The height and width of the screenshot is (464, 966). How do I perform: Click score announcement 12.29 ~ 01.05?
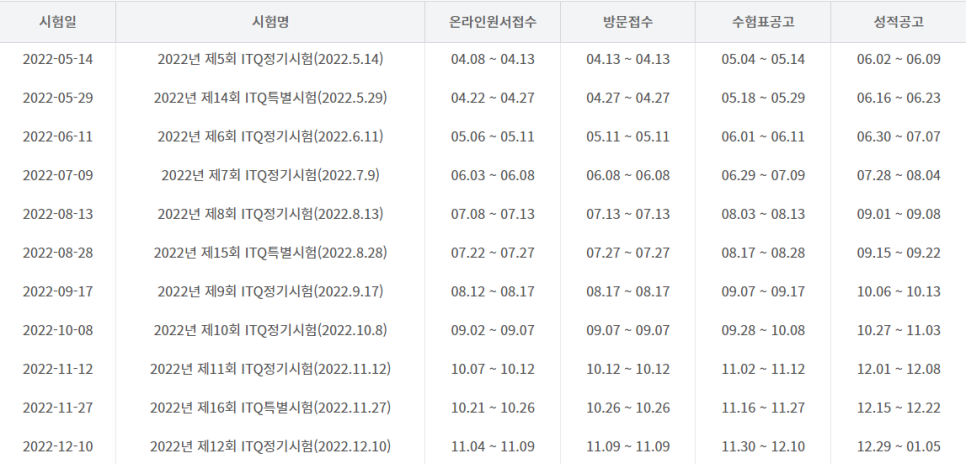pos(898,447)
